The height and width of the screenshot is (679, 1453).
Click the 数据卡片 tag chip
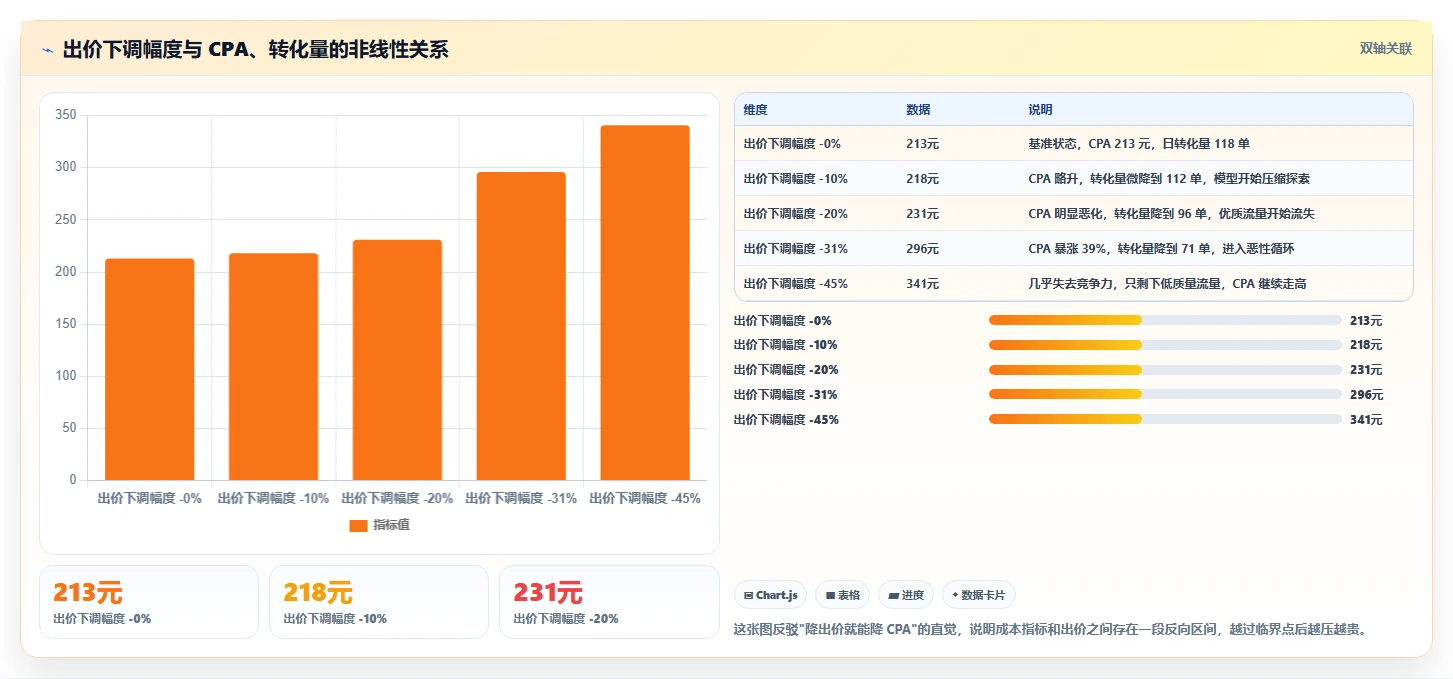979,595
